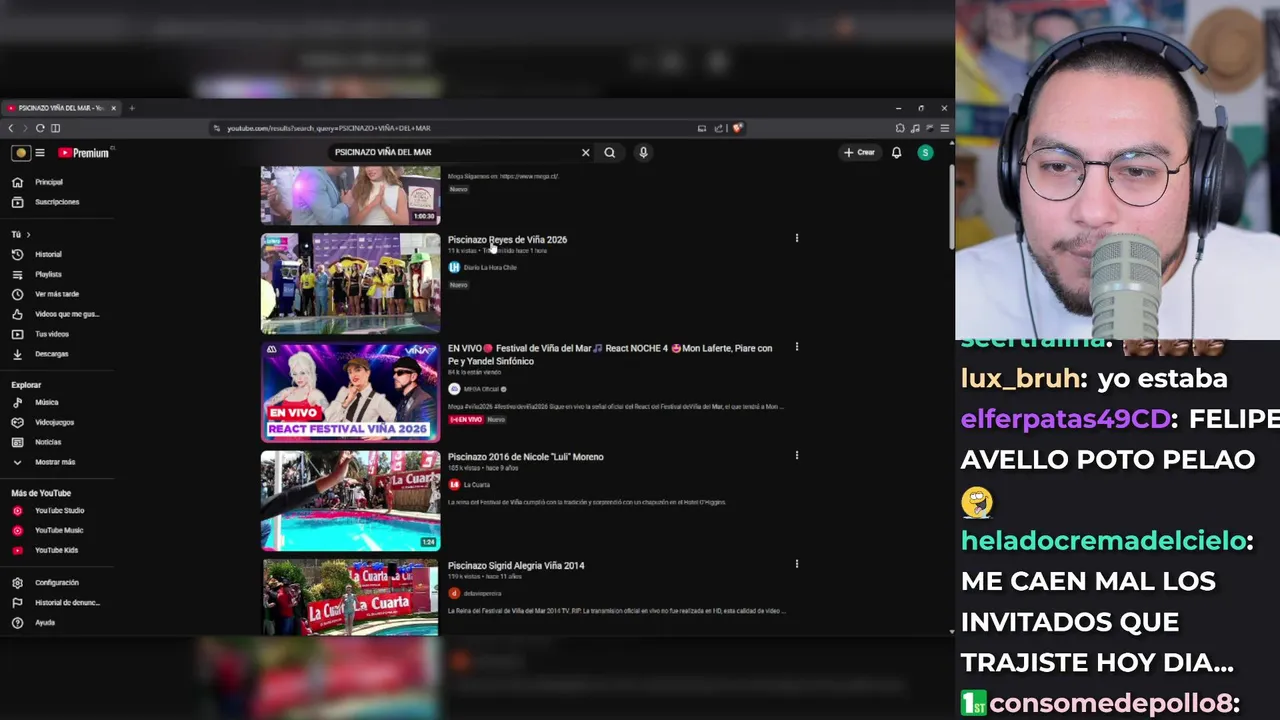Open a new browser tab with plus
Viewport: 1280px width, 720px height.
point(131,108)
